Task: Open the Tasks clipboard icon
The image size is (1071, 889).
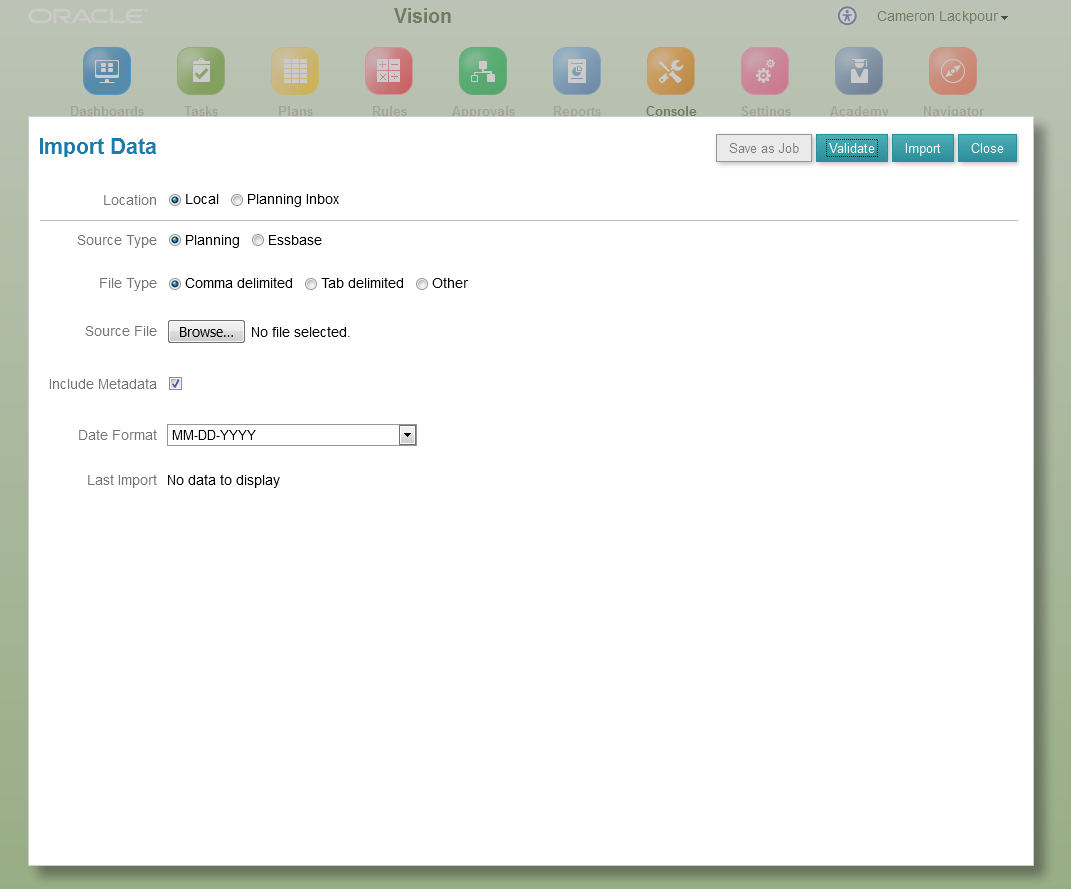Action: tap(201, 71)
